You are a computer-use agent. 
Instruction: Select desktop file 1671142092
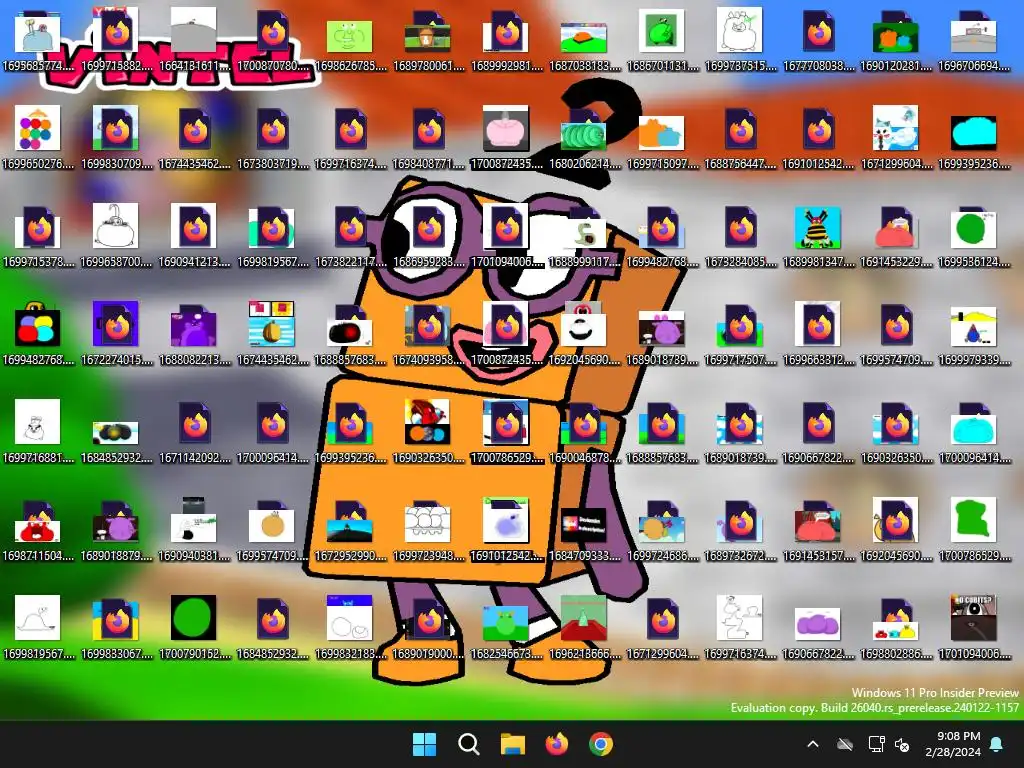pos(194,432)
